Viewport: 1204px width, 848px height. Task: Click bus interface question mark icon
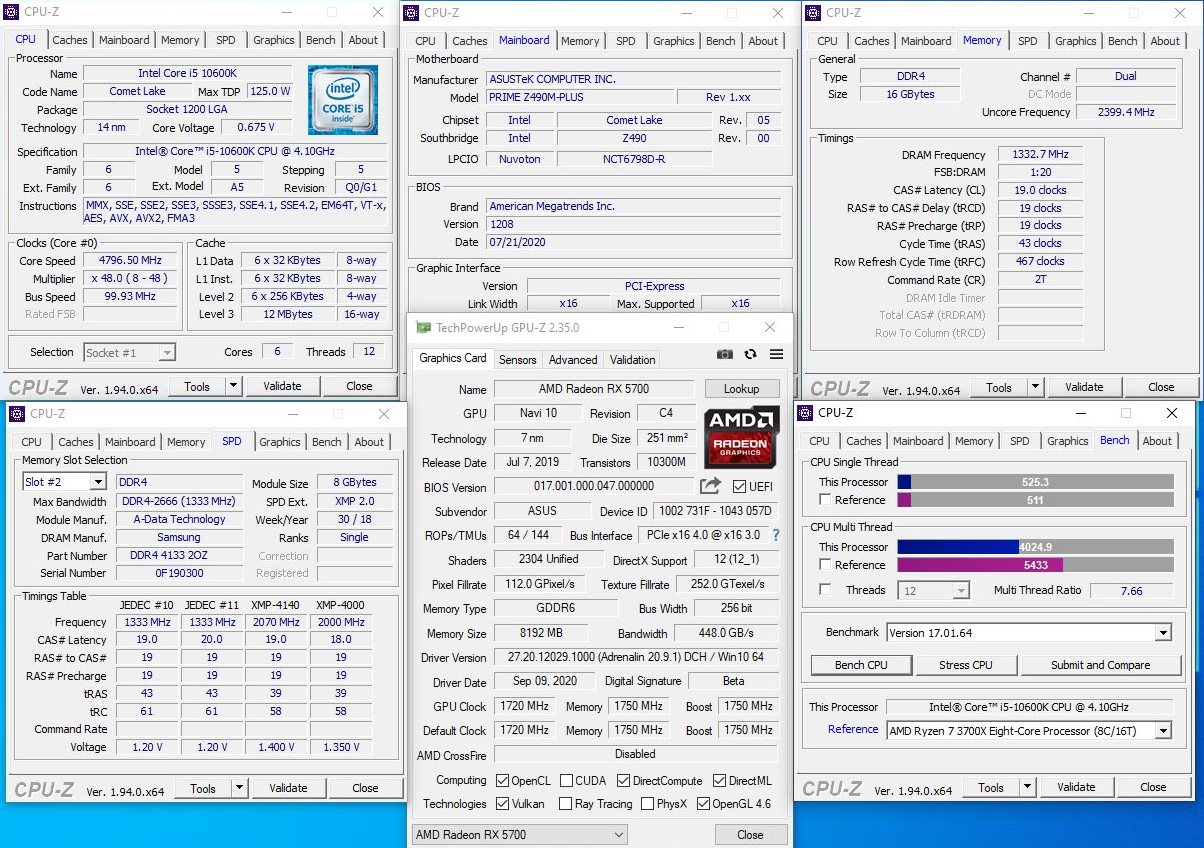[775, 536]
